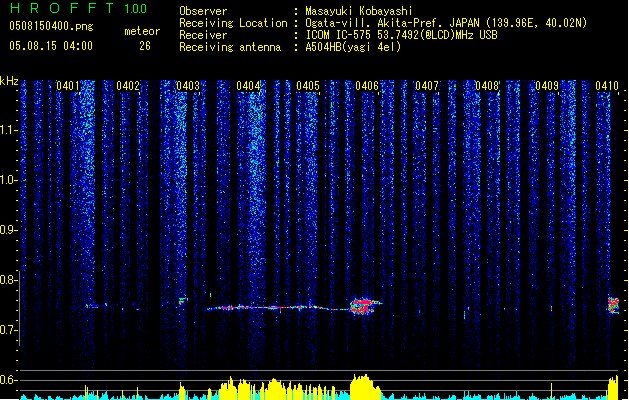
Task: Click the HROFFT 1.0.0 title text
Action: 79,8
